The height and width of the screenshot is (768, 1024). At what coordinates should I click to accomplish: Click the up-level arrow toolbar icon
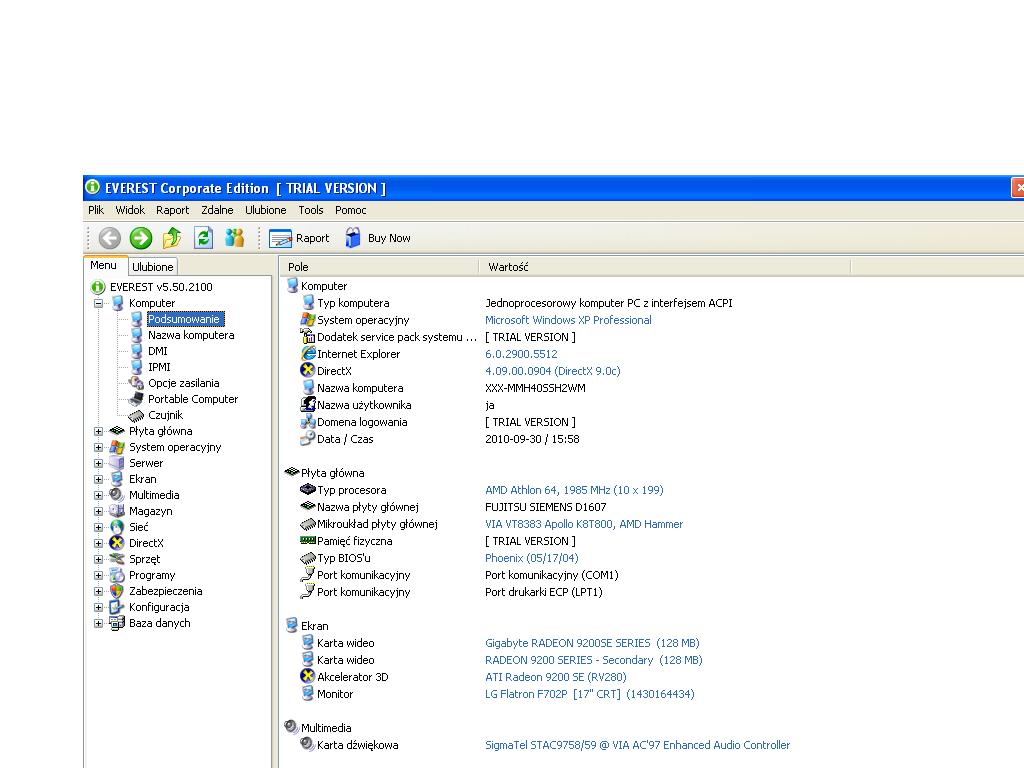(172, 238)
